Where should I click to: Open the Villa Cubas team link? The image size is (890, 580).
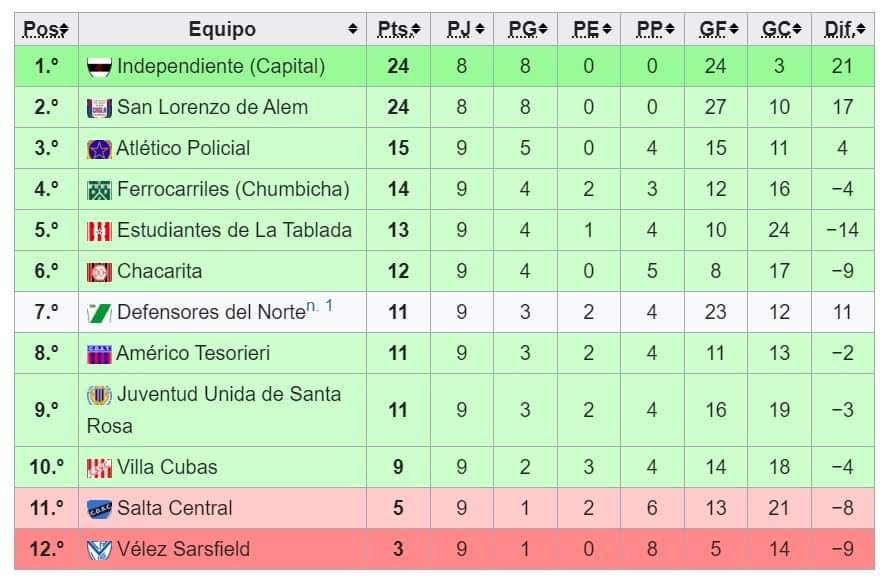coord(167,467)
